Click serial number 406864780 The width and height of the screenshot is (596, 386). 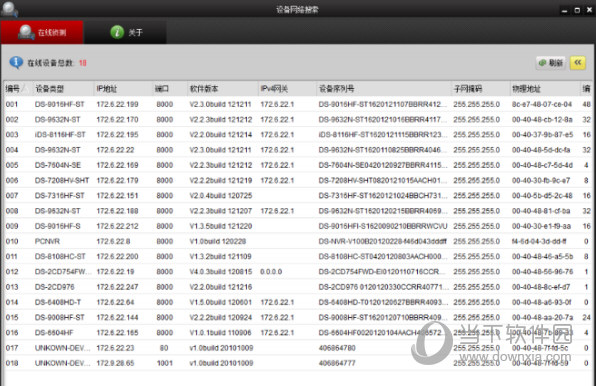(337, 347)
